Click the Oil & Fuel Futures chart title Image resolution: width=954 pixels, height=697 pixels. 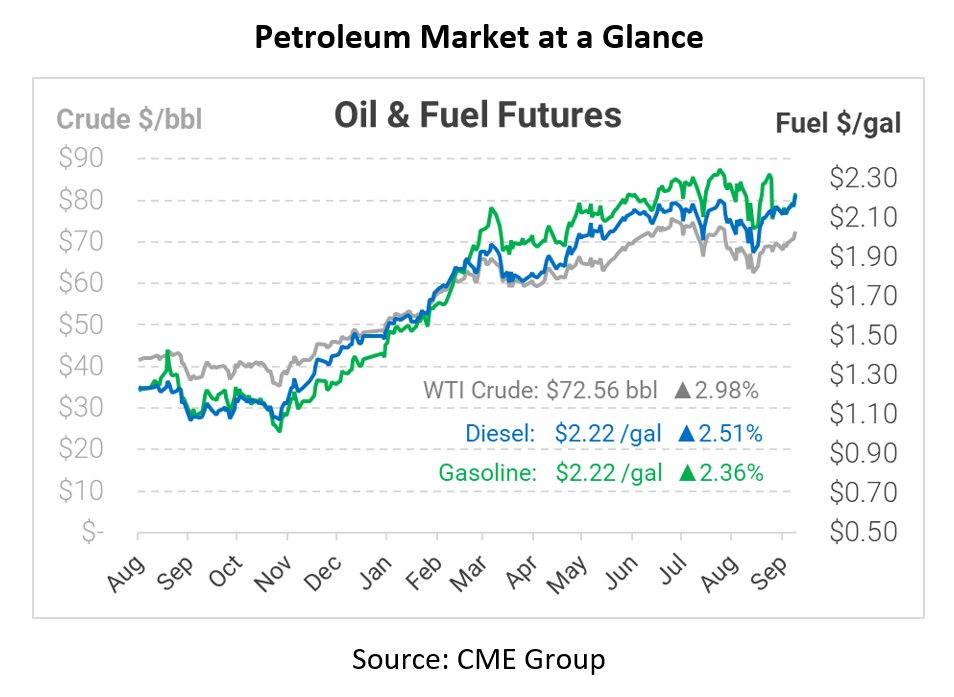point(477,115)
